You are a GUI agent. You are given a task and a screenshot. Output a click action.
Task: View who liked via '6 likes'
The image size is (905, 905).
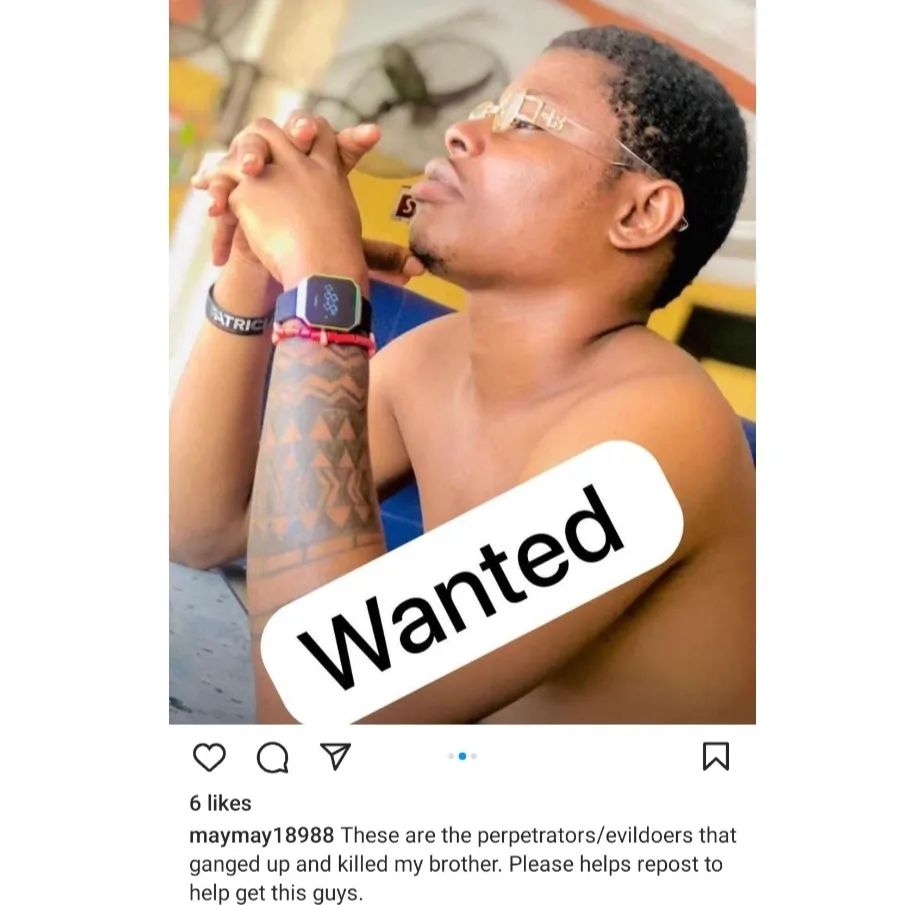coord(220,803)
